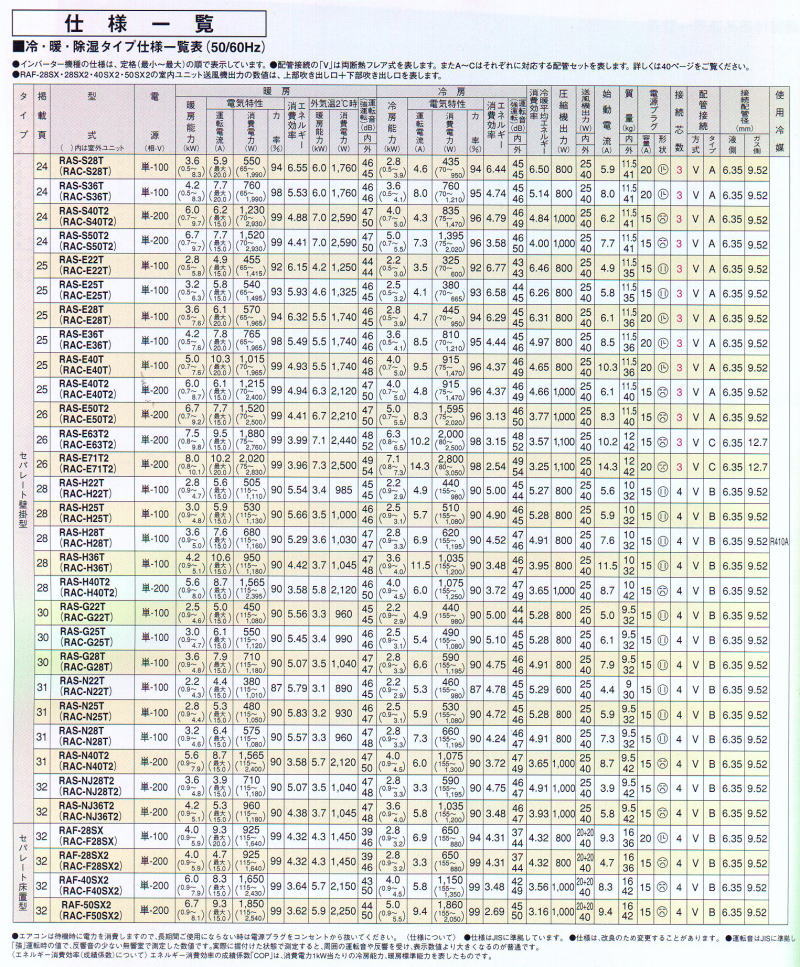Screen dimensions: 800x967
Task: Click the 6.55 heating efficiency value
Action: 297,168
